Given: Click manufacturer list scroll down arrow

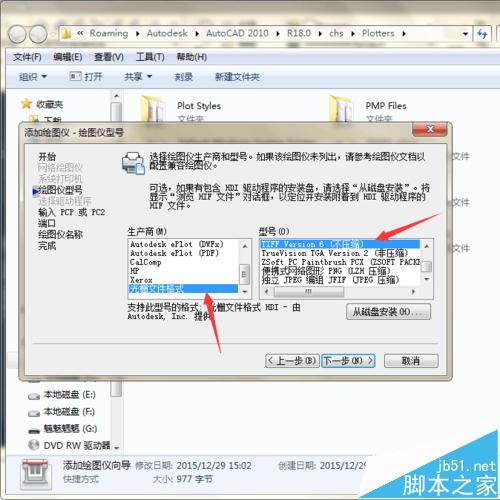Looking at the screenshot, I should [245, 291].
